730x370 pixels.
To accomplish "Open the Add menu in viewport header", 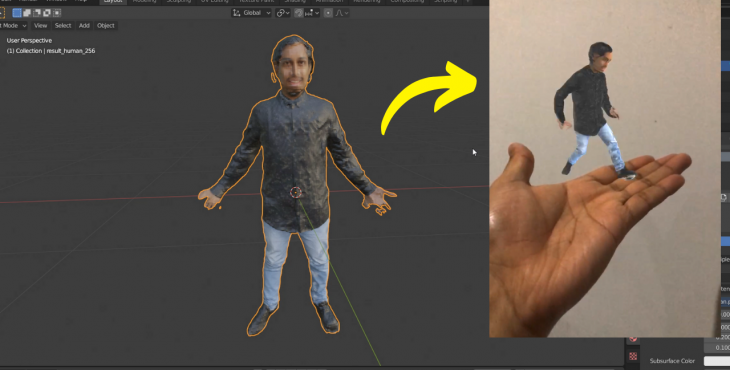I will pos(84,26).
